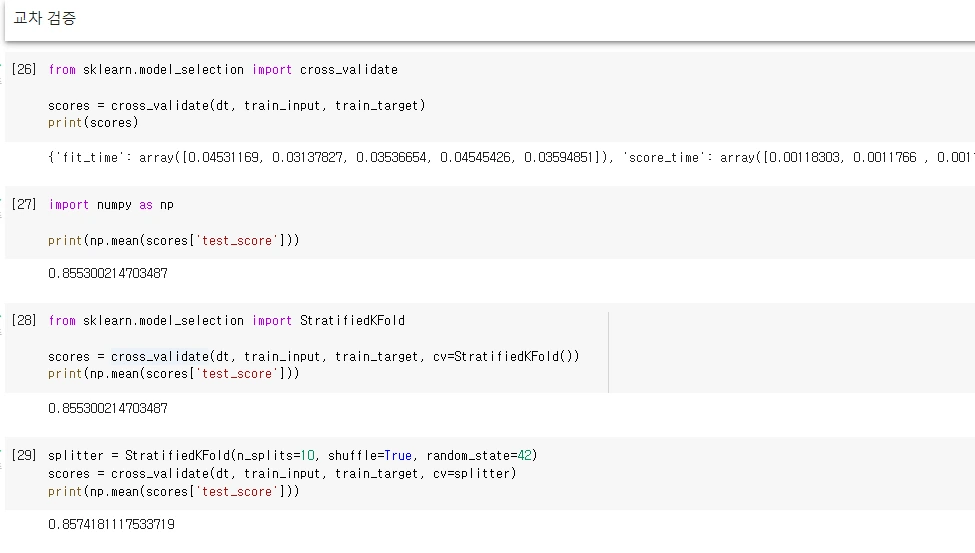975x553 pixels.
Task: Click the 교차 검증 section heading
Action: coord(45,18)
